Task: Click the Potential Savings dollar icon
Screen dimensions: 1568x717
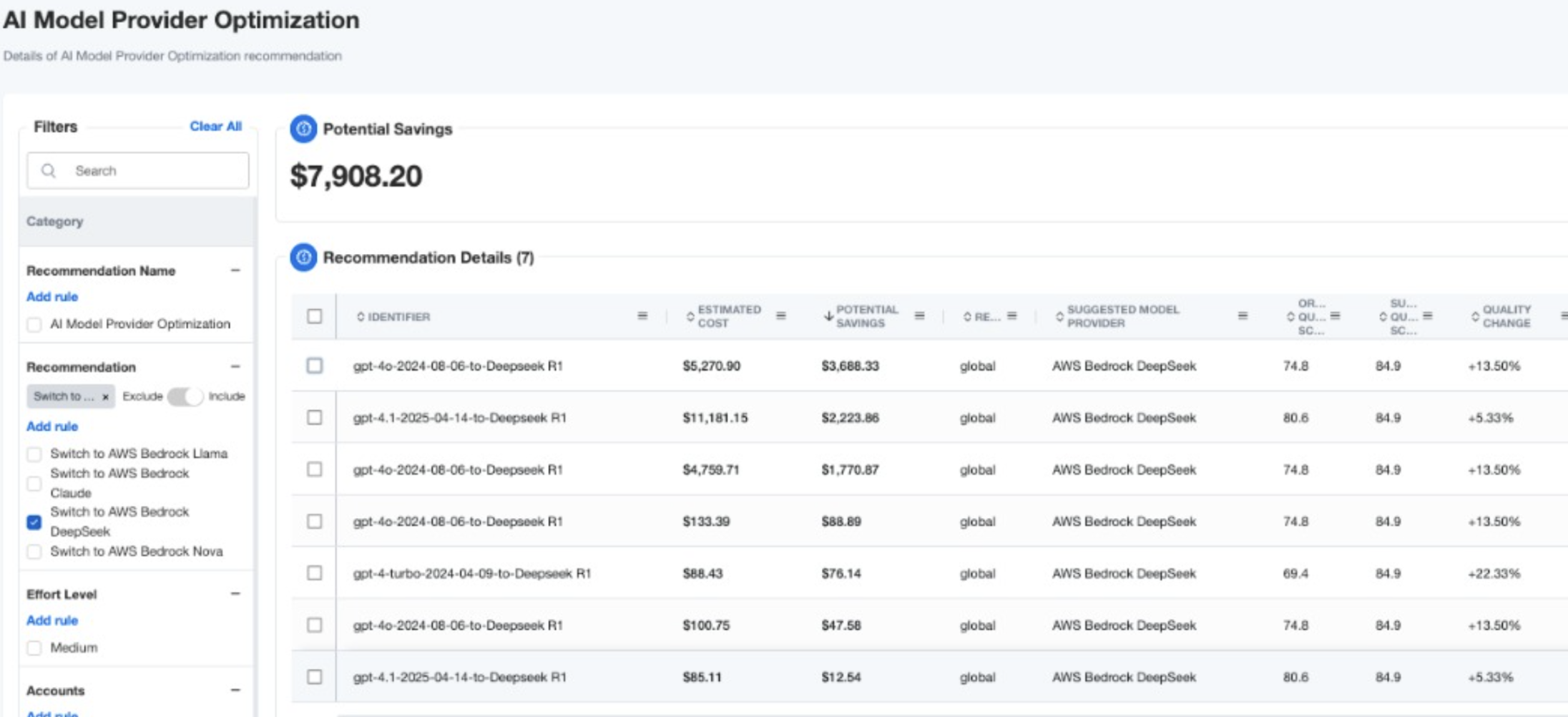Action: click(x=303, y=129)
